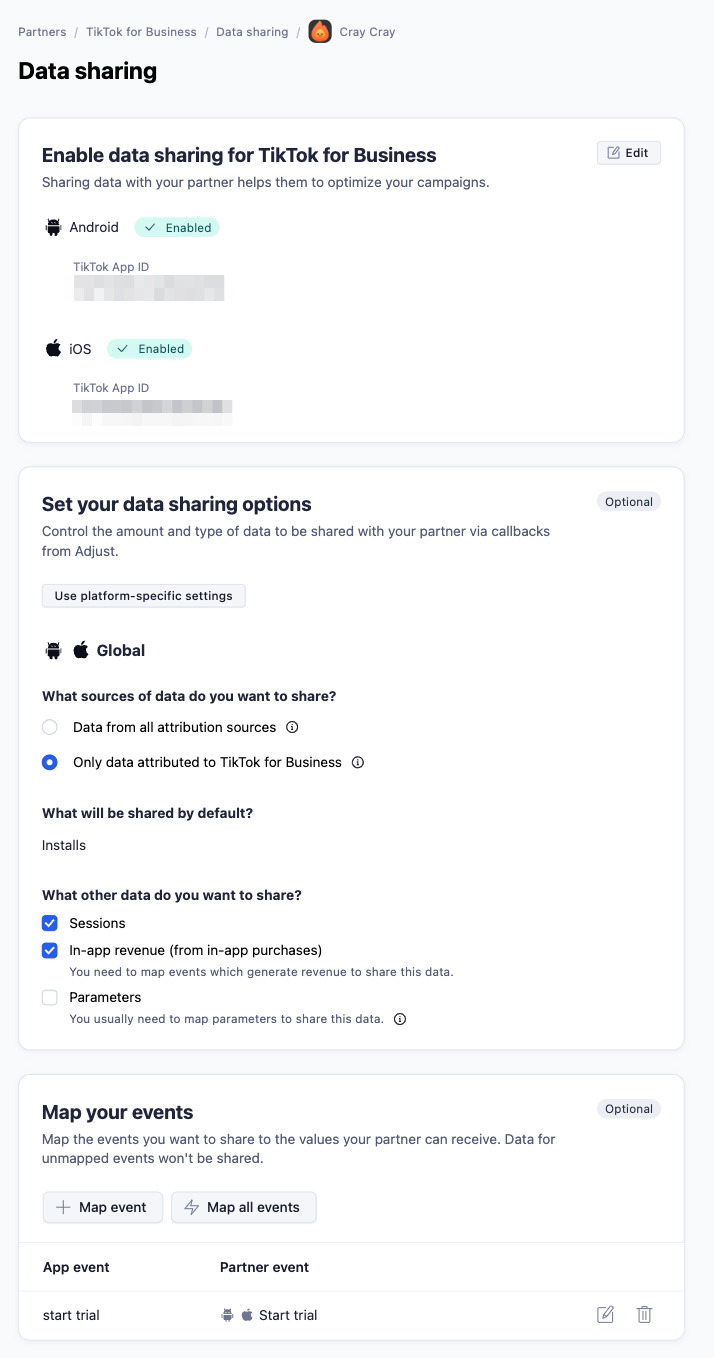Toggle In-app revenue checkbox
Viewport: 714px width, 1358px height.
click(x=50, y=951)
